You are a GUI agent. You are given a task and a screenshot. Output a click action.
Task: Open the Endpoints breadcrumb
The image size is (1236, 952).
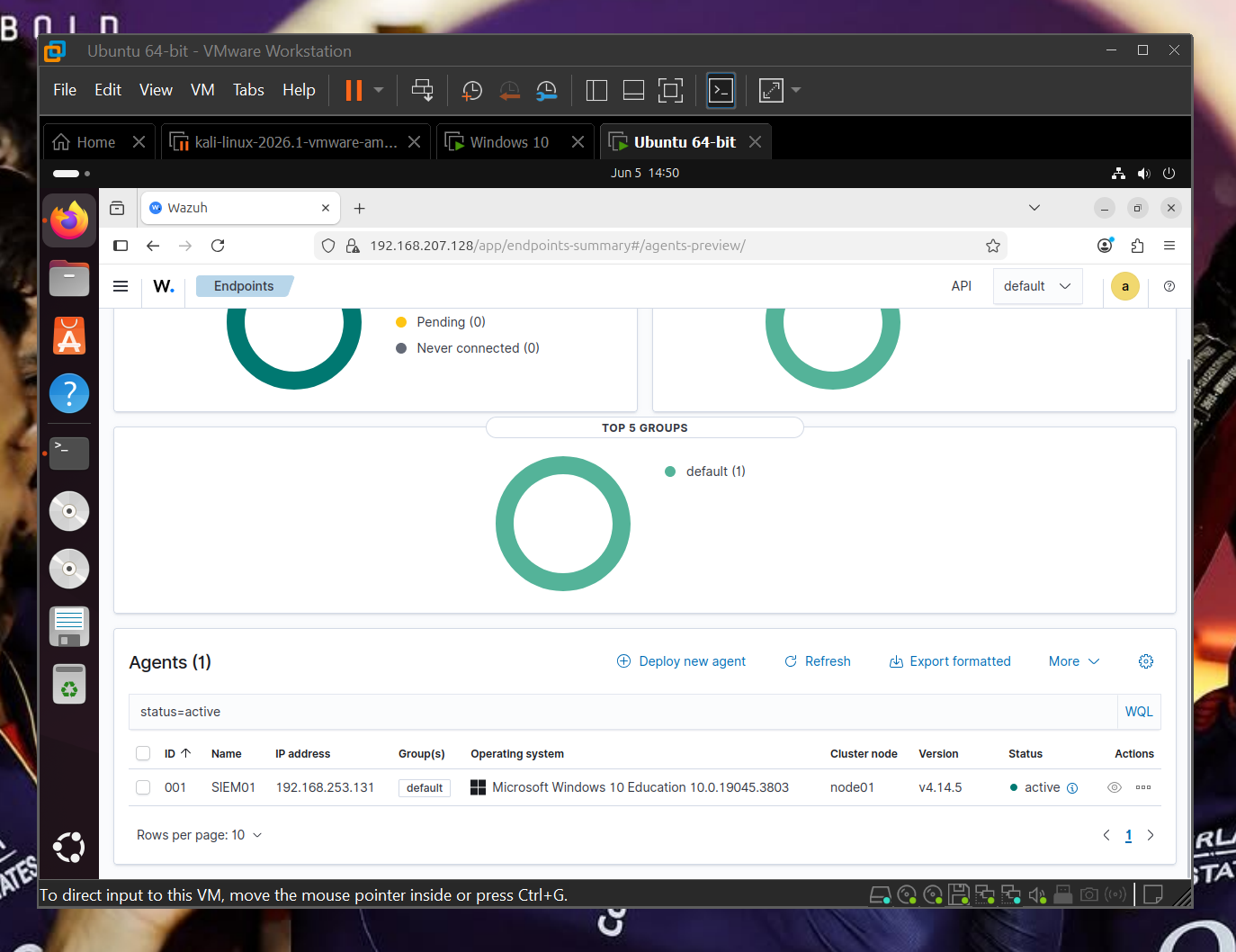pyautogui.click(x=244, y=286)
